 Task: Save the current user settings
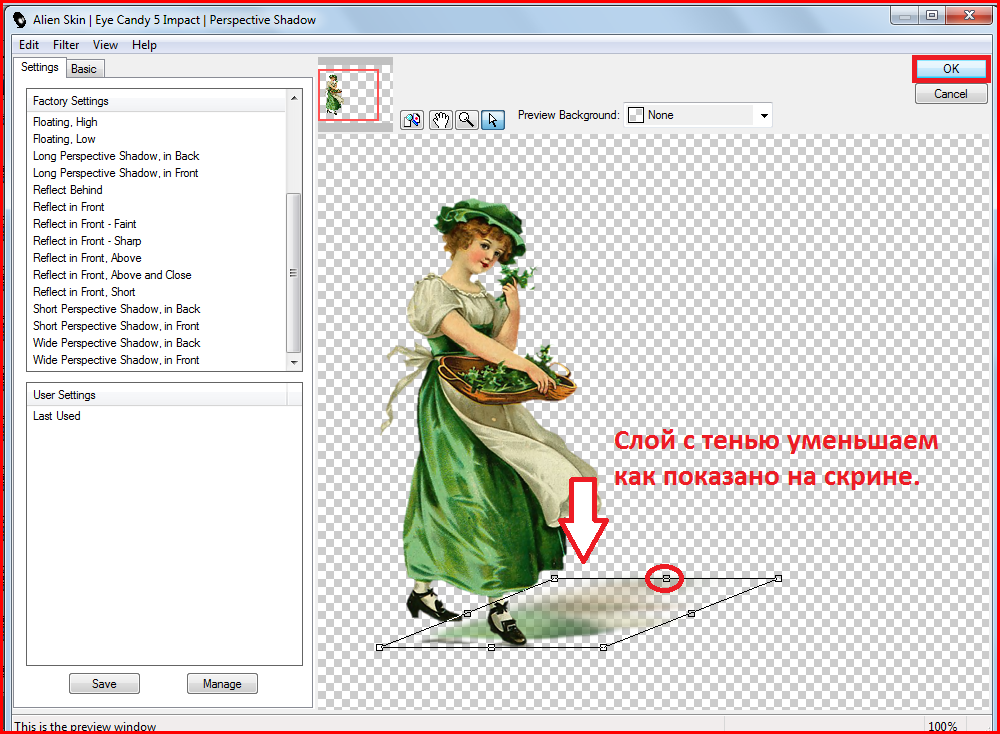point(104,684)
